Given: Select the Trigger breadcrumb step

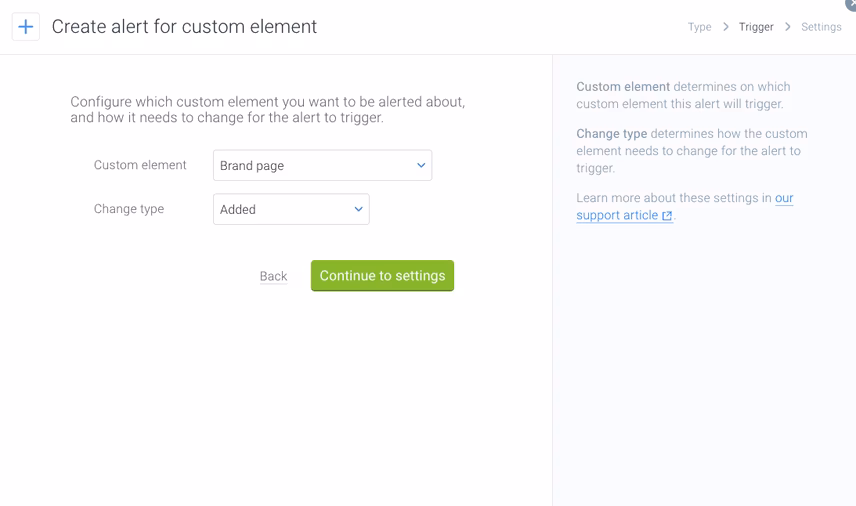Looking at the screenshot, I should pyautogui.click(x=756, y=27).
